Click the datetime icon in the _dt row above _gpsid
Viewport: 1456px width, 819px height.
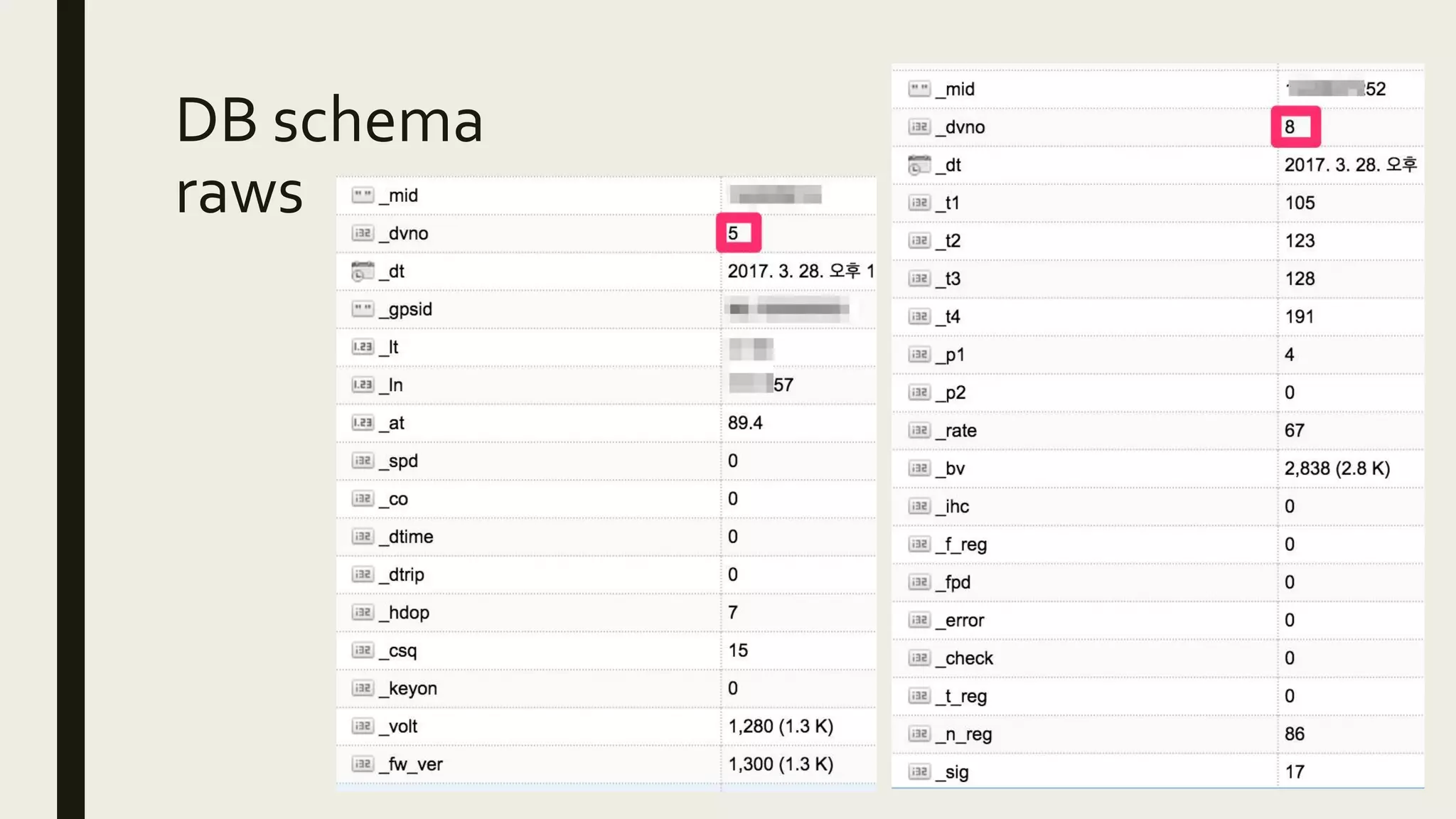pyautogui.click(x=363, y=271)
